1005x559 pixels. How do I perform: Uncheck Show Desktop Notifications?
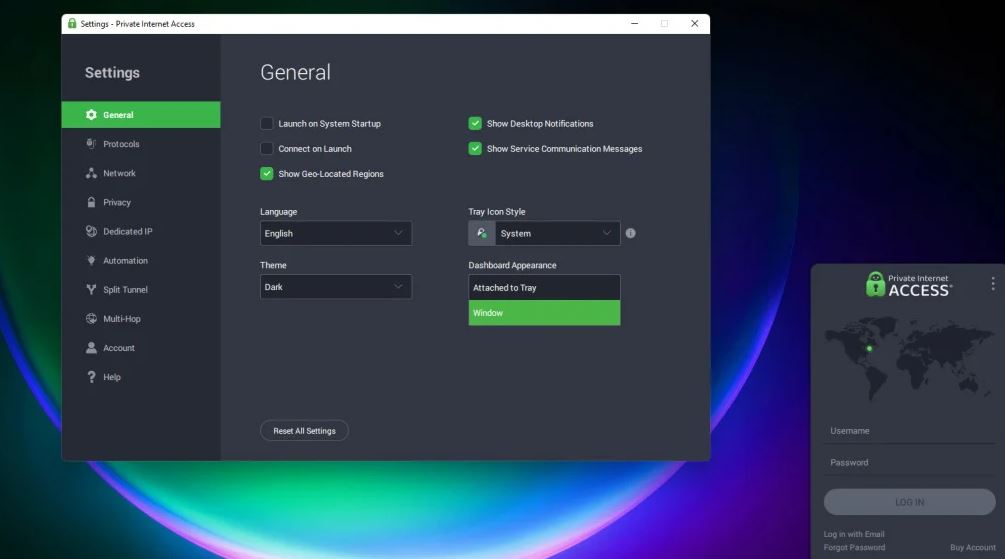tap(475, 123)
